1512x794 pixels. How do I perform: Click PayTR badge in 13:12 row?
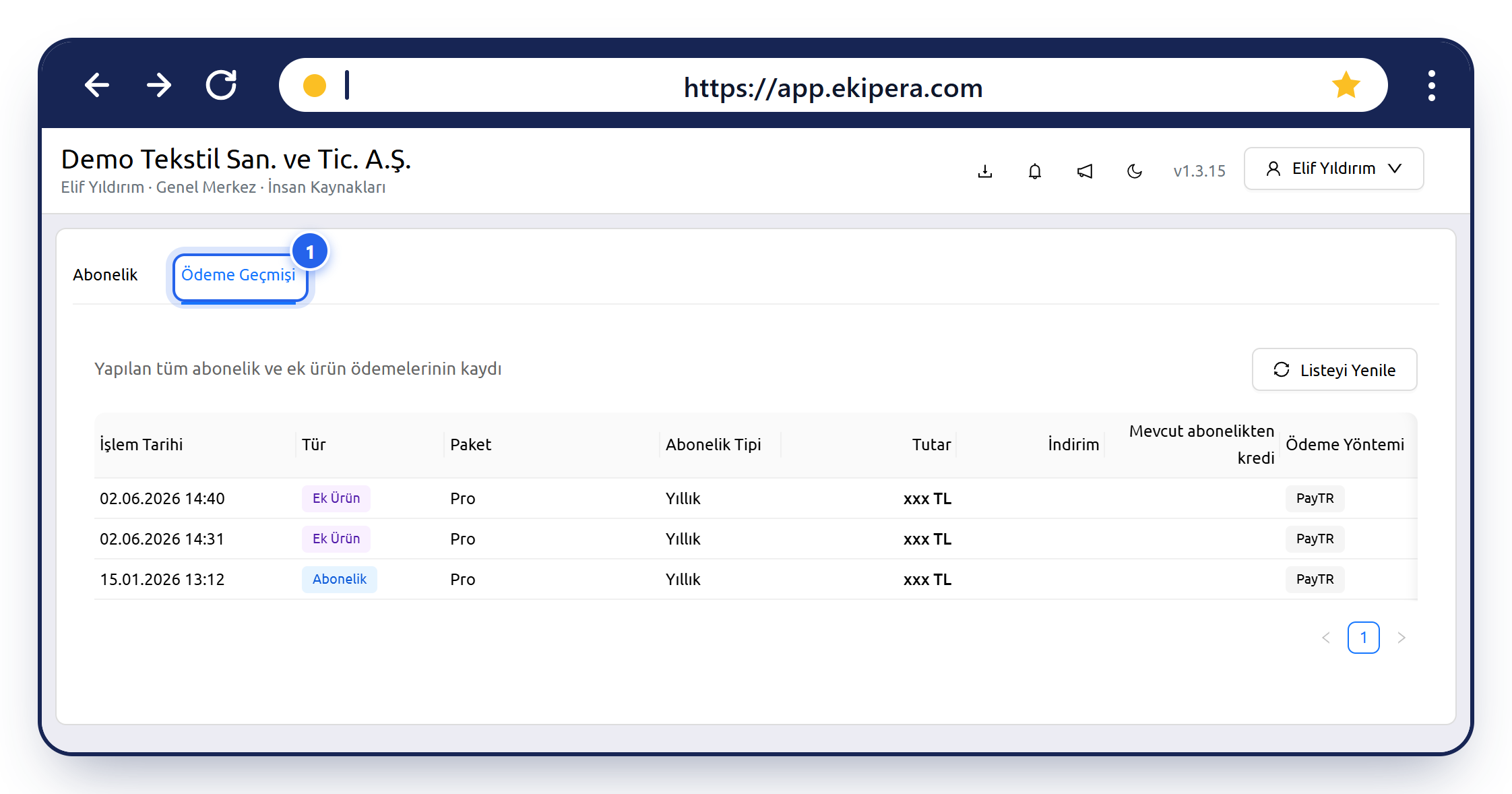click(1315, 580)
